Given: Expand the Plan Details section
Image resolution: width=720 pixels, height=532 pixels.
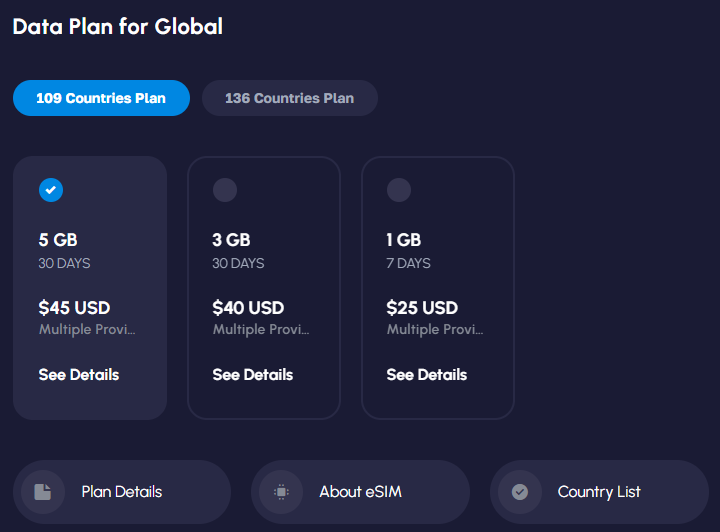Looking at the screenshot, I should click(x=122, y=492).
